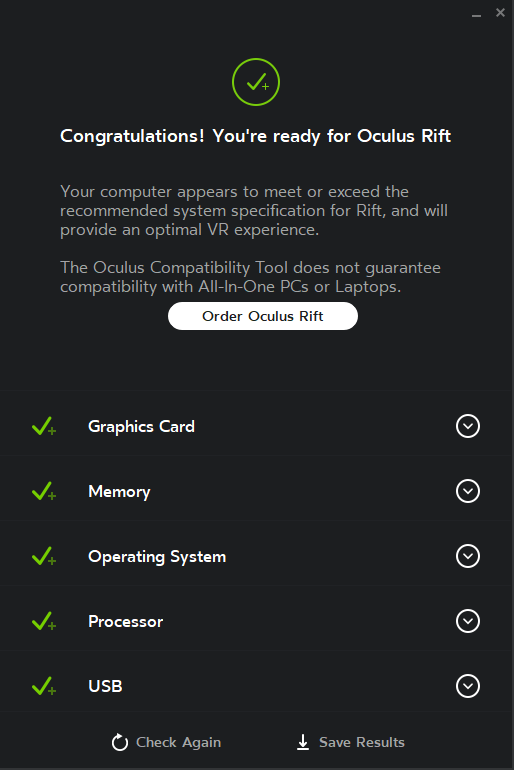Click the Save Results download icon
The image size is (514, 770).
(303, 742)
